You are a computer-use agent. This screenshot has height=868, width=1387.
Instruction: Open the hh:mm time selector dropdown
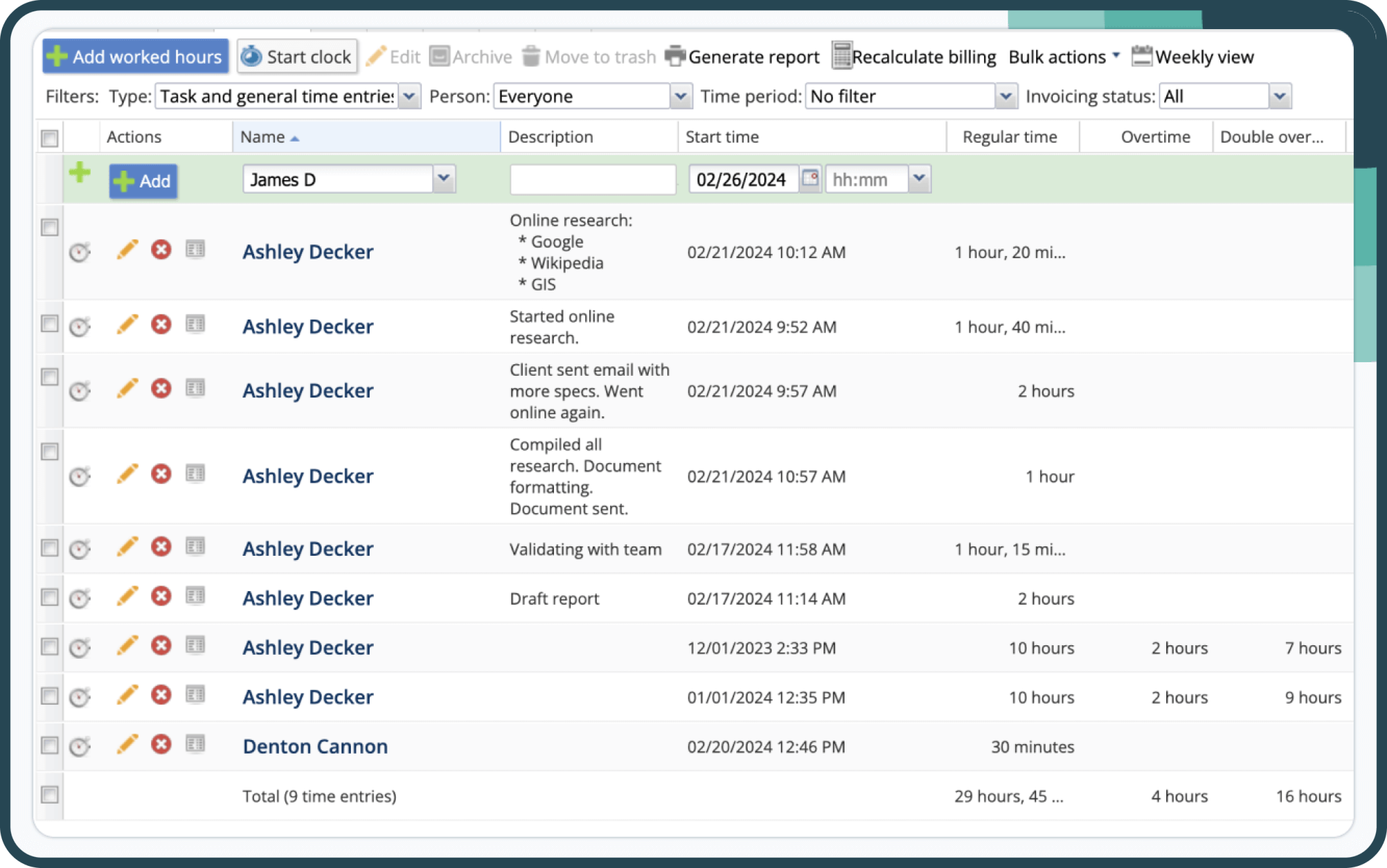(919, 178)
